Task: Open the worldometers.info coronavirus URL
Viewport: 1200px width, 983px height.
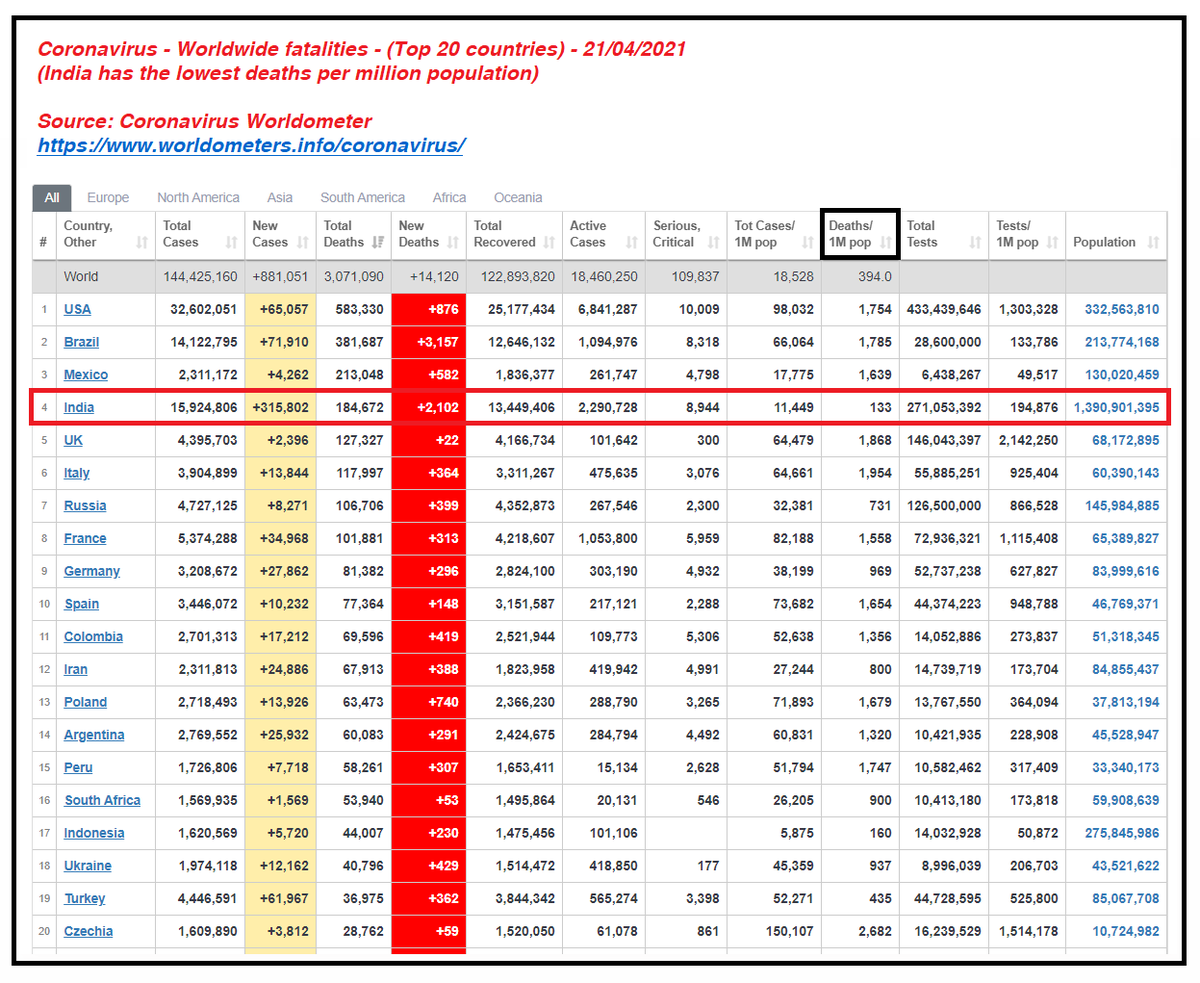Action: (251, 145)
